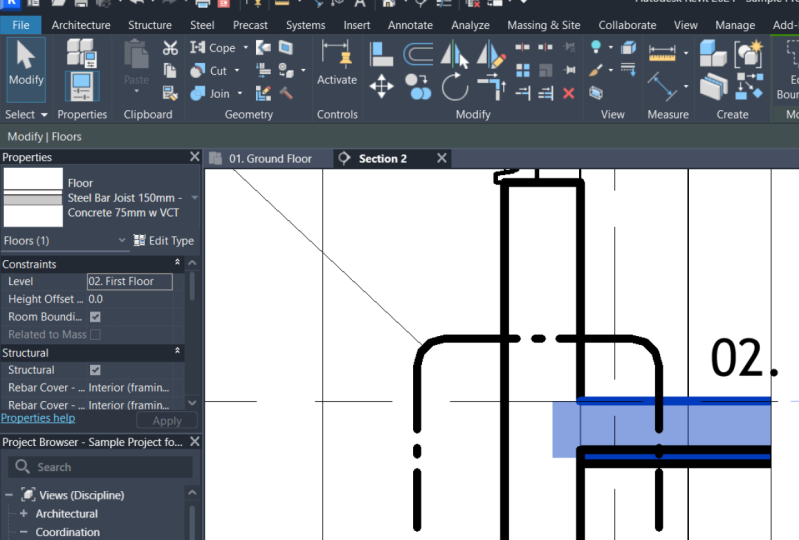
Task: Open the Join geometry dropdown arrow
Action: pos(240,93)
